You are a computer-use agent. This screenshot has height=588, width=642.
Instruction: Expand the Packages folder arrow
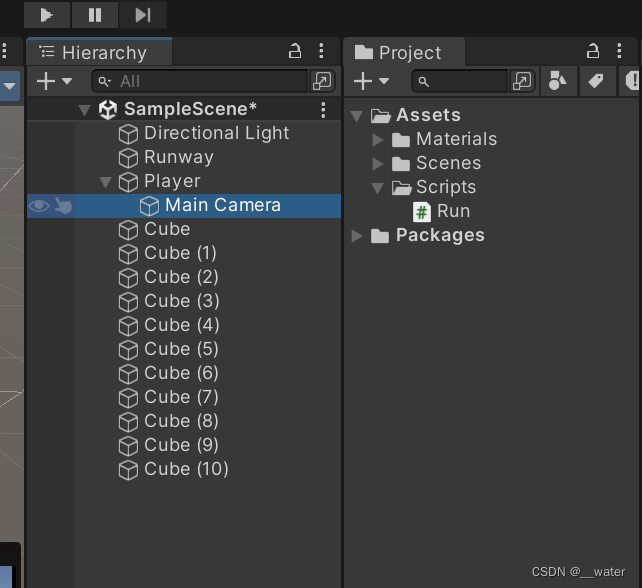(x=357, y=236)
